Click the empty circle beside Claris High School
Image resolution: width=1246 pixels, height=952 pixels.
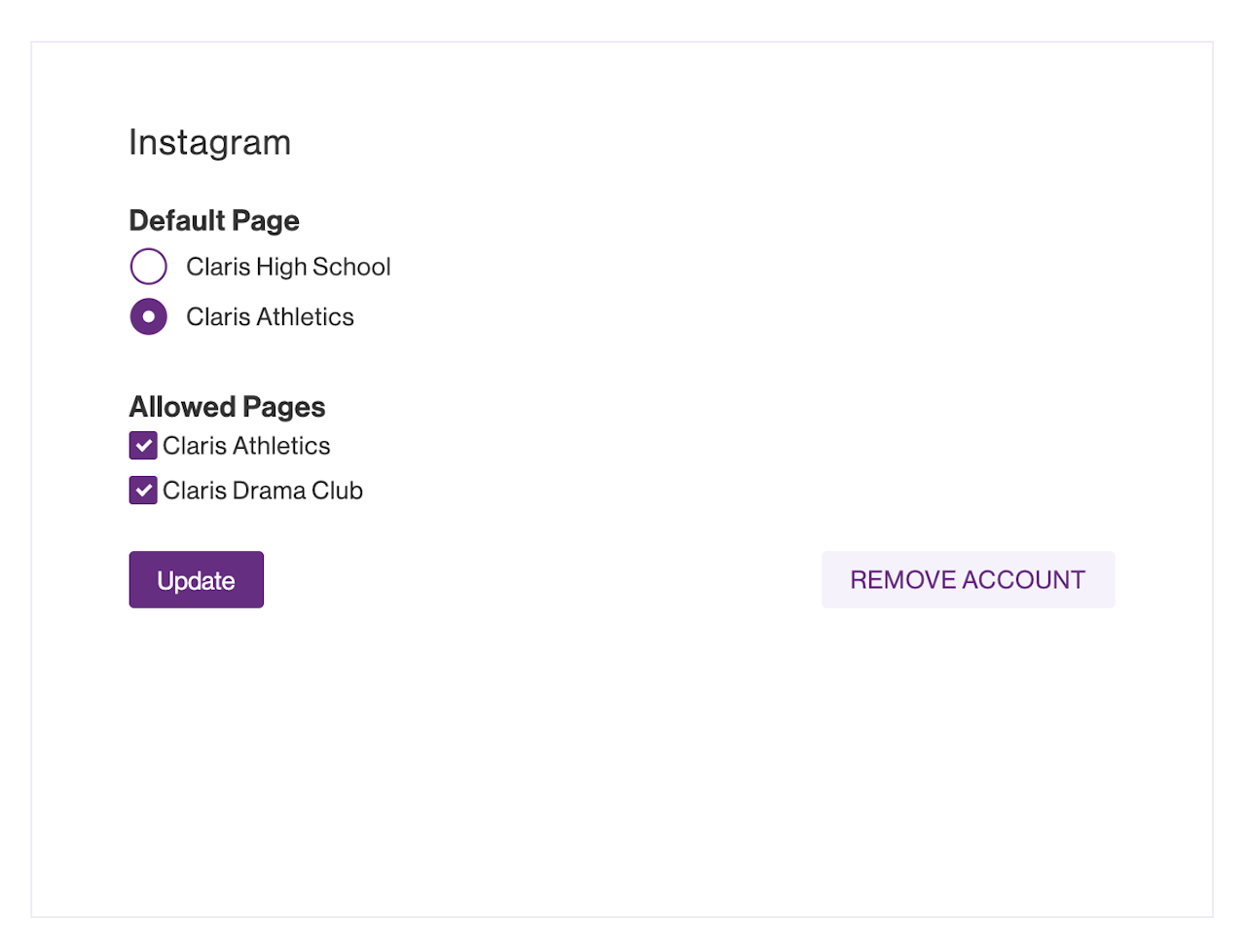[149, 266]
